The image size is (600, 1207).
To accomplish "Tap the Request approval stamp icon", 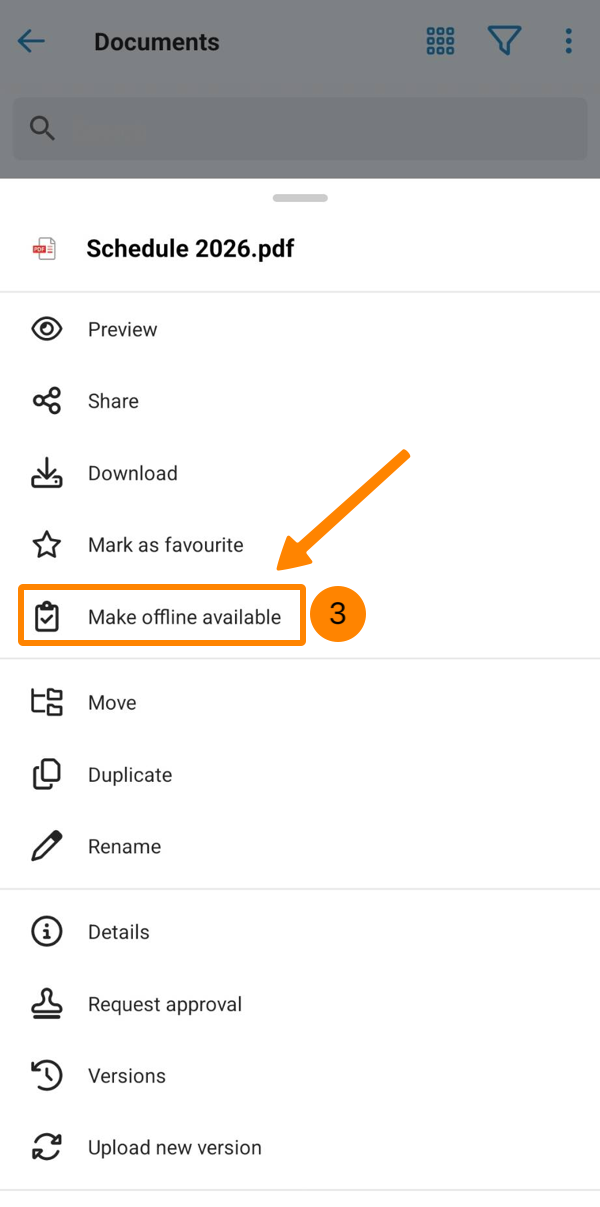I will [x=46, y=1003].
